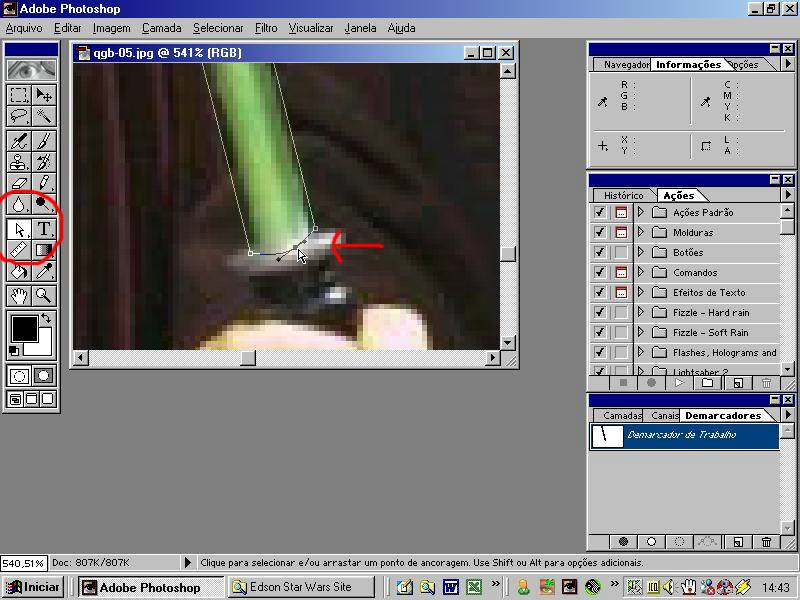Launch Word from the quick launch bar
This screenshot has height=600, width=800.
point(451,587)
